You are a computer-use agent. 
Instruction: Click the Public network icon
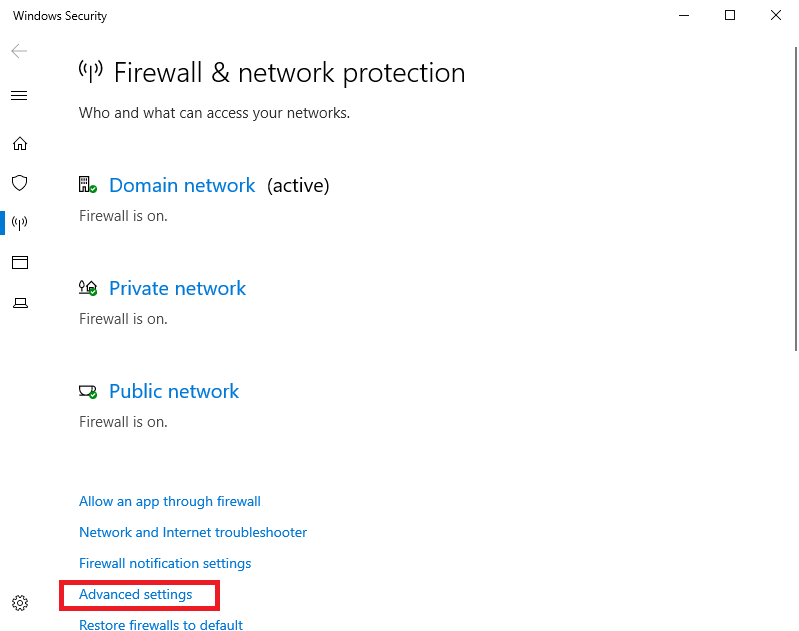point(88,391)
